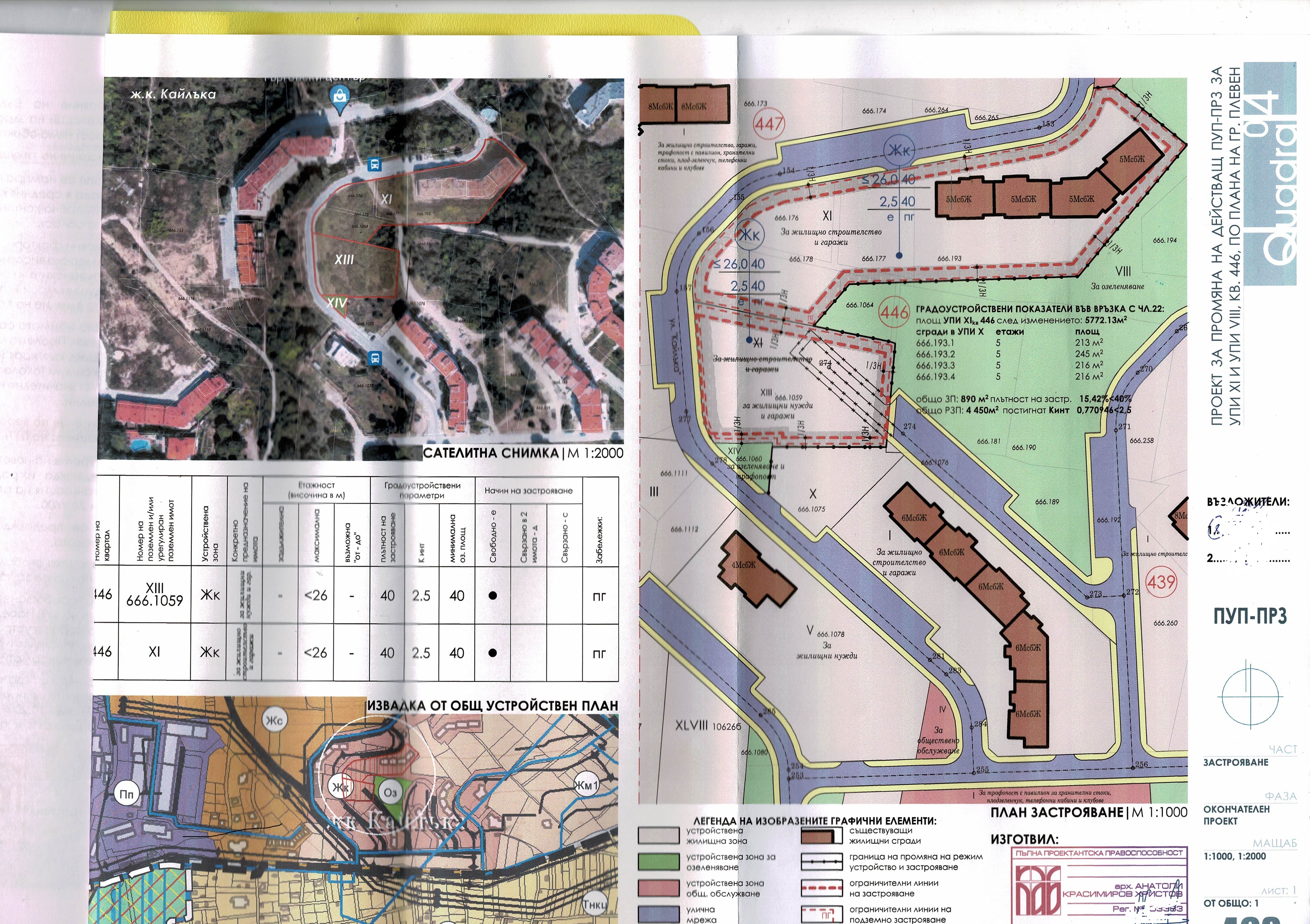
Task: Click the circled Пп zone marker
Action: 127,794
